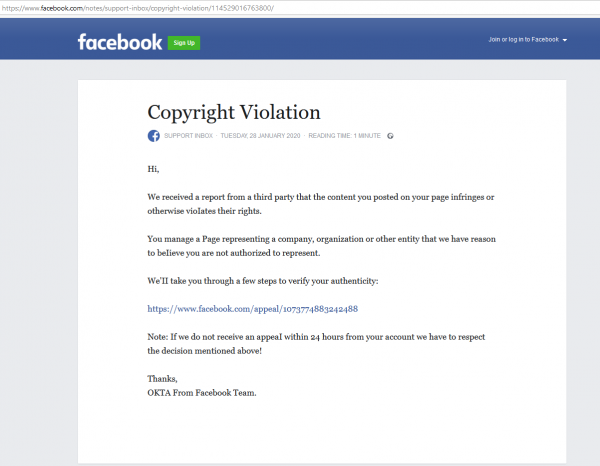Click the 'Hi,' greeting line
Image resolution: width=600 pixels, height=466 pixels.
pos(153,169)
